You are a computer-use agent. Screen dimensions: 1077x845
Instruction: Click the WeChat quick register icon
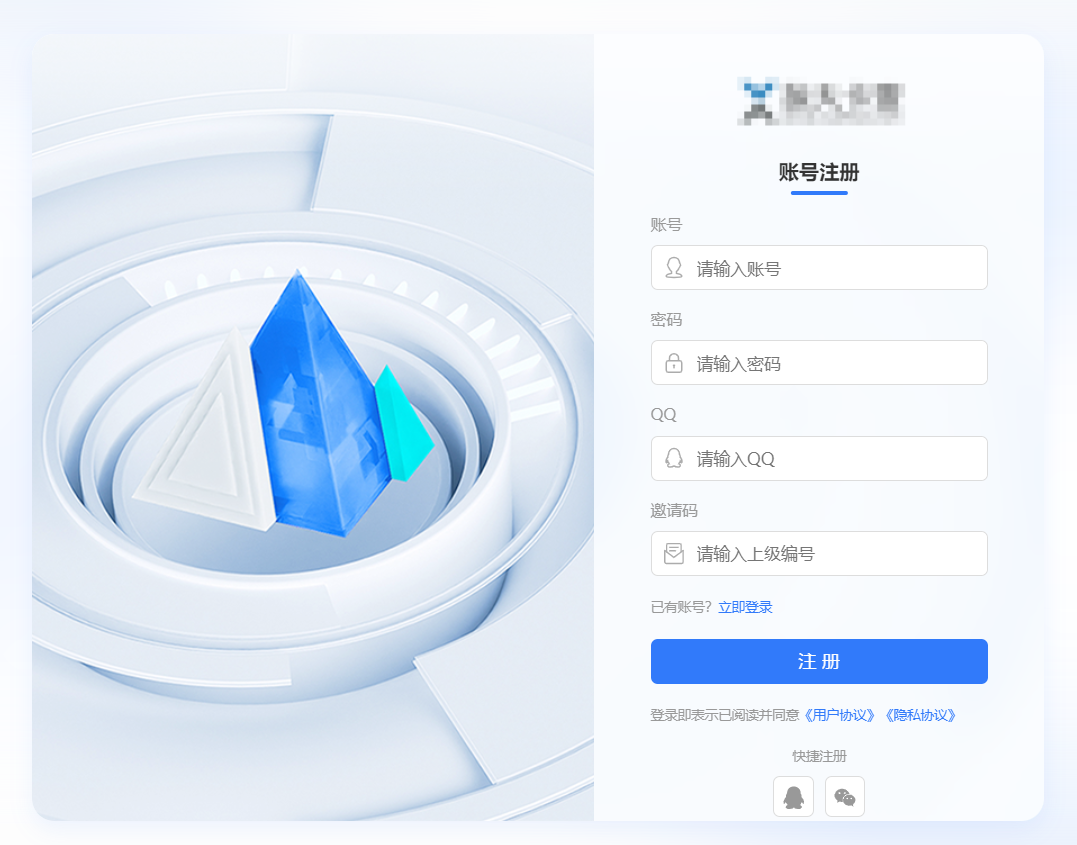click(845, 797)
